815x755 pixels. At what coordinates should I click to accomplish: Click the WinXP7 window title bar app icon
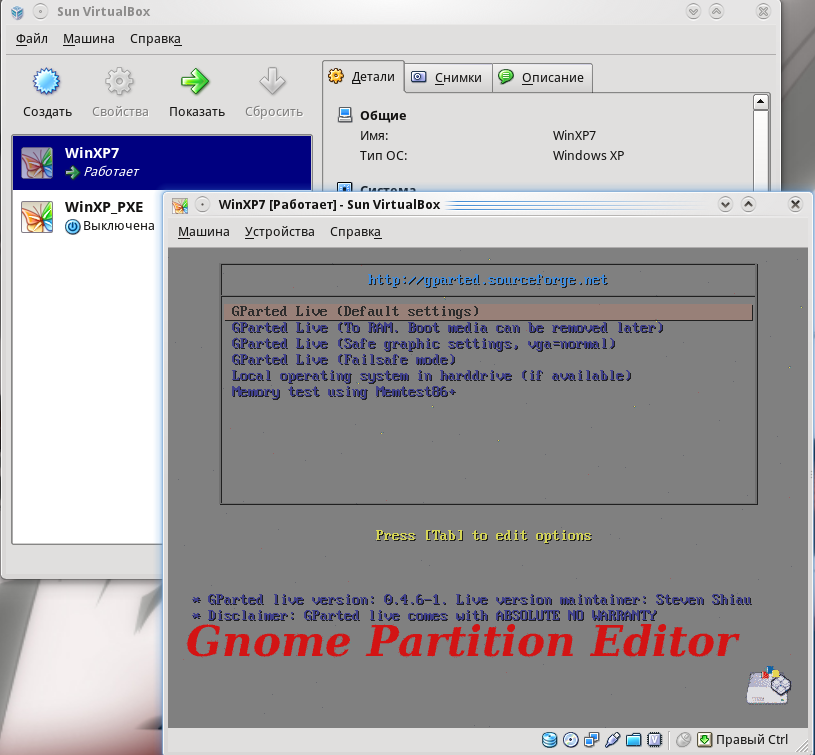tap(180, 205)
